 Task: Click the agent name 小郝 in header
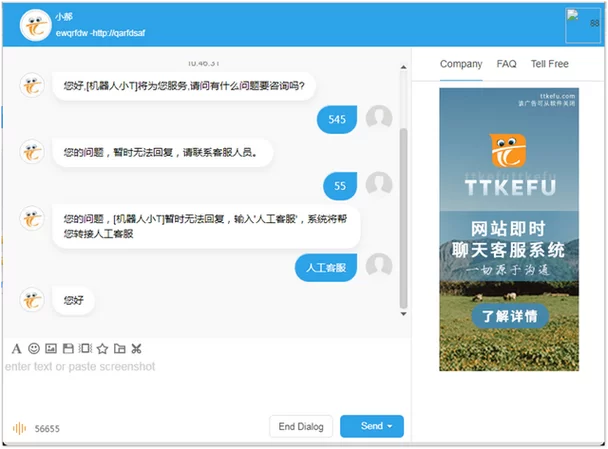pyautogui.click(x=64, y=17)
